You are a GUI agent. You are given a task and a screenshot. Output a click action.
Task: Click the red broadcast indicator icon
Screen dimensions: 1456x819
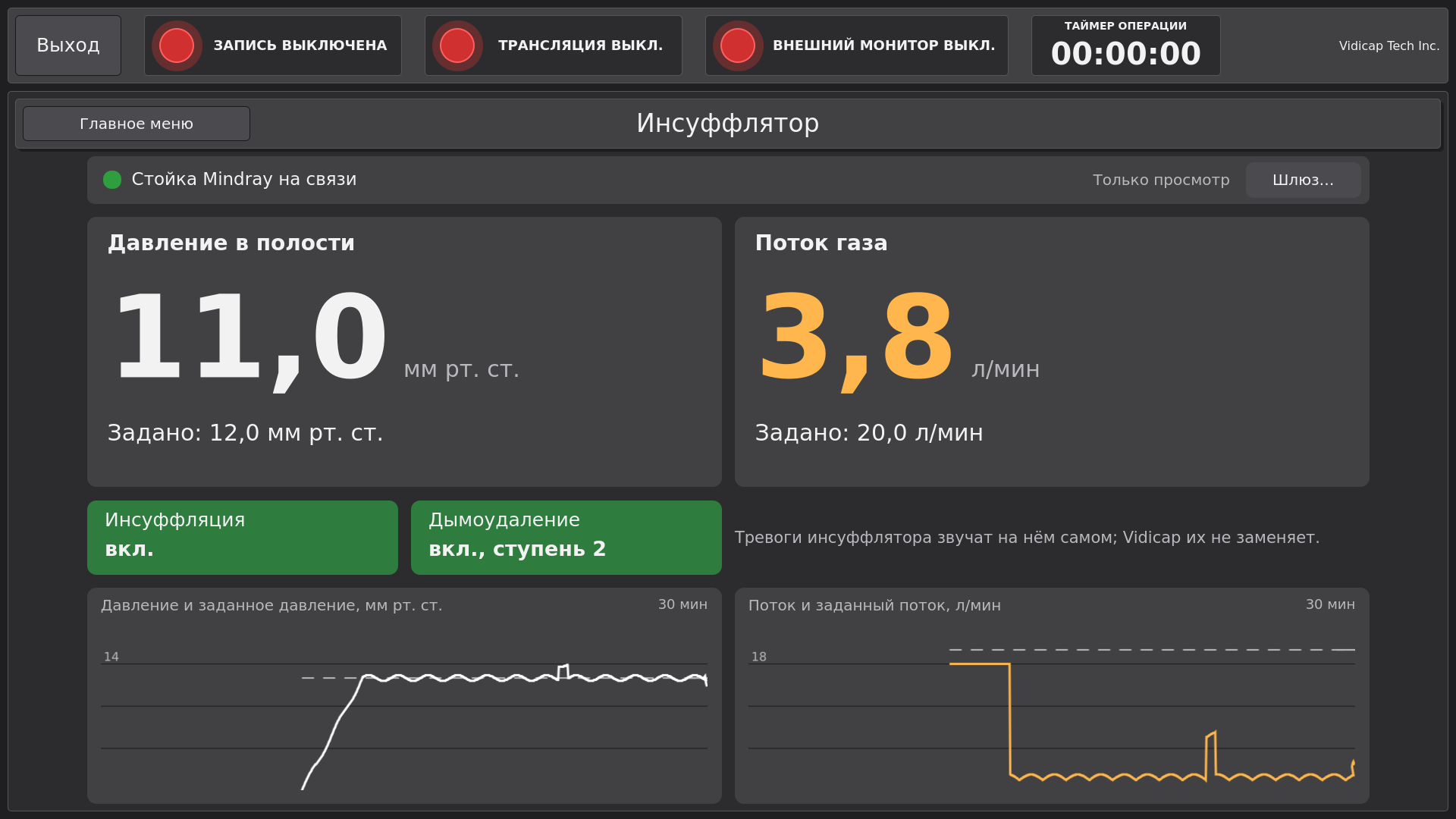pos(457,45)
